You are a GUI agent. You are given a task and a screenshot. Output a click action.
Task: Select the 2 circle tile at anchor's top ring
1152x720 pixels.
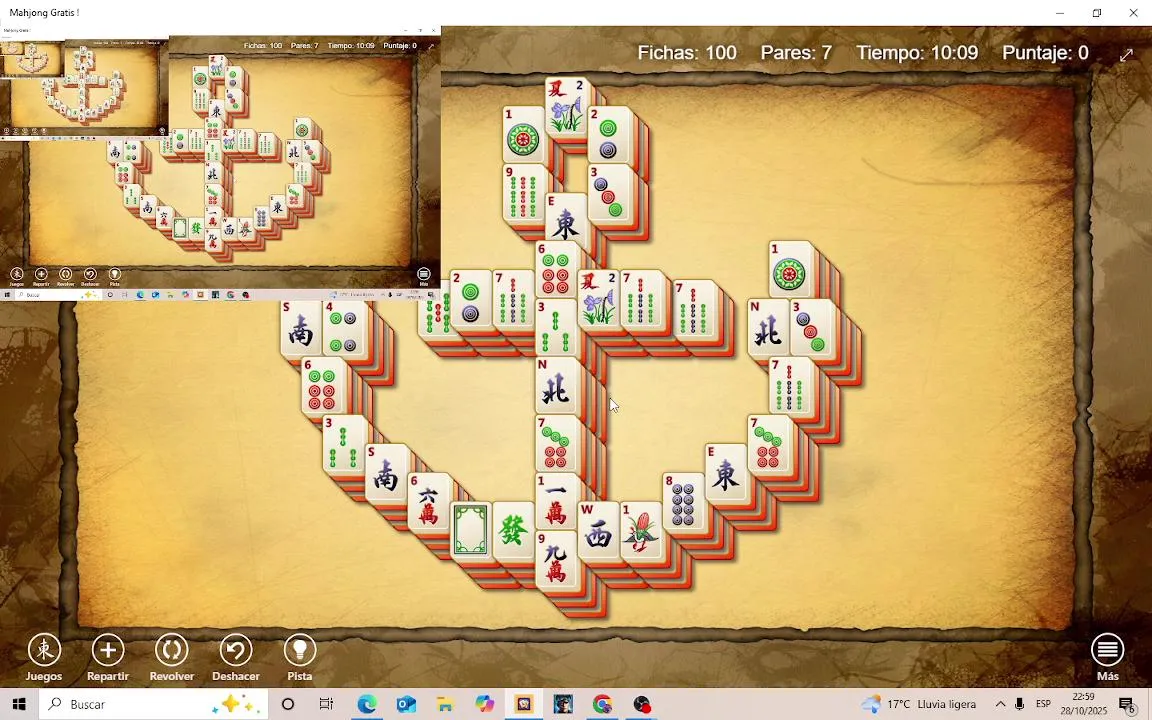609,135
